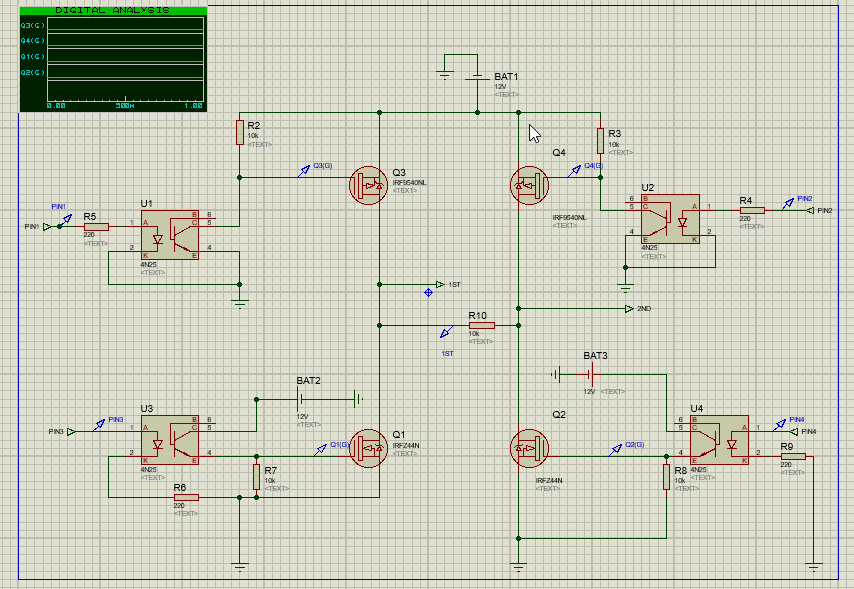
Task: Select the ground symbol below R9
Action: pyautogui.click(x=814, y=567)
